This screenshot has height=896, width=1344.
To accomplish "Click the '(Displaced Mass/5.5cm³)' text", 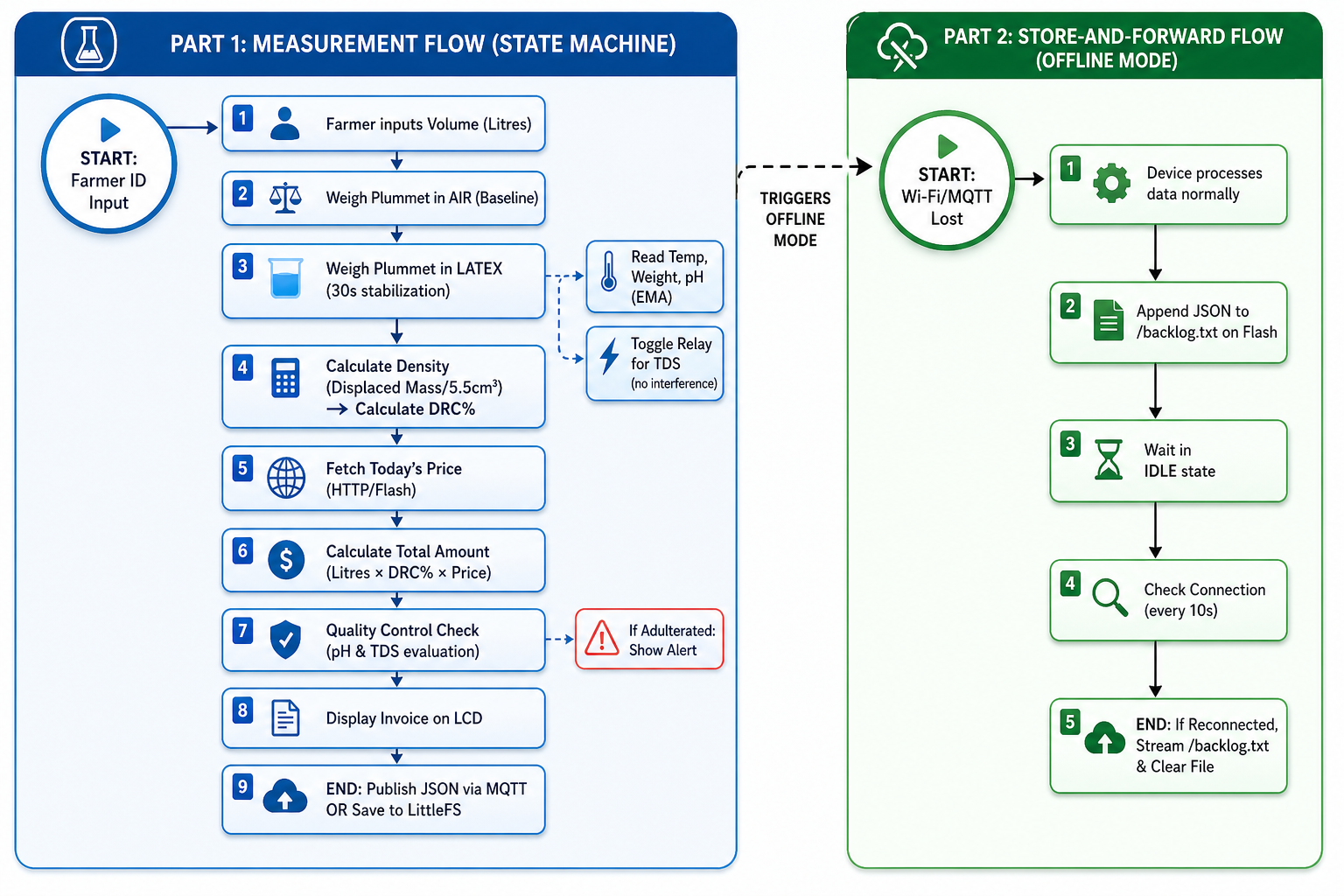I will click(x=414, y=388).
